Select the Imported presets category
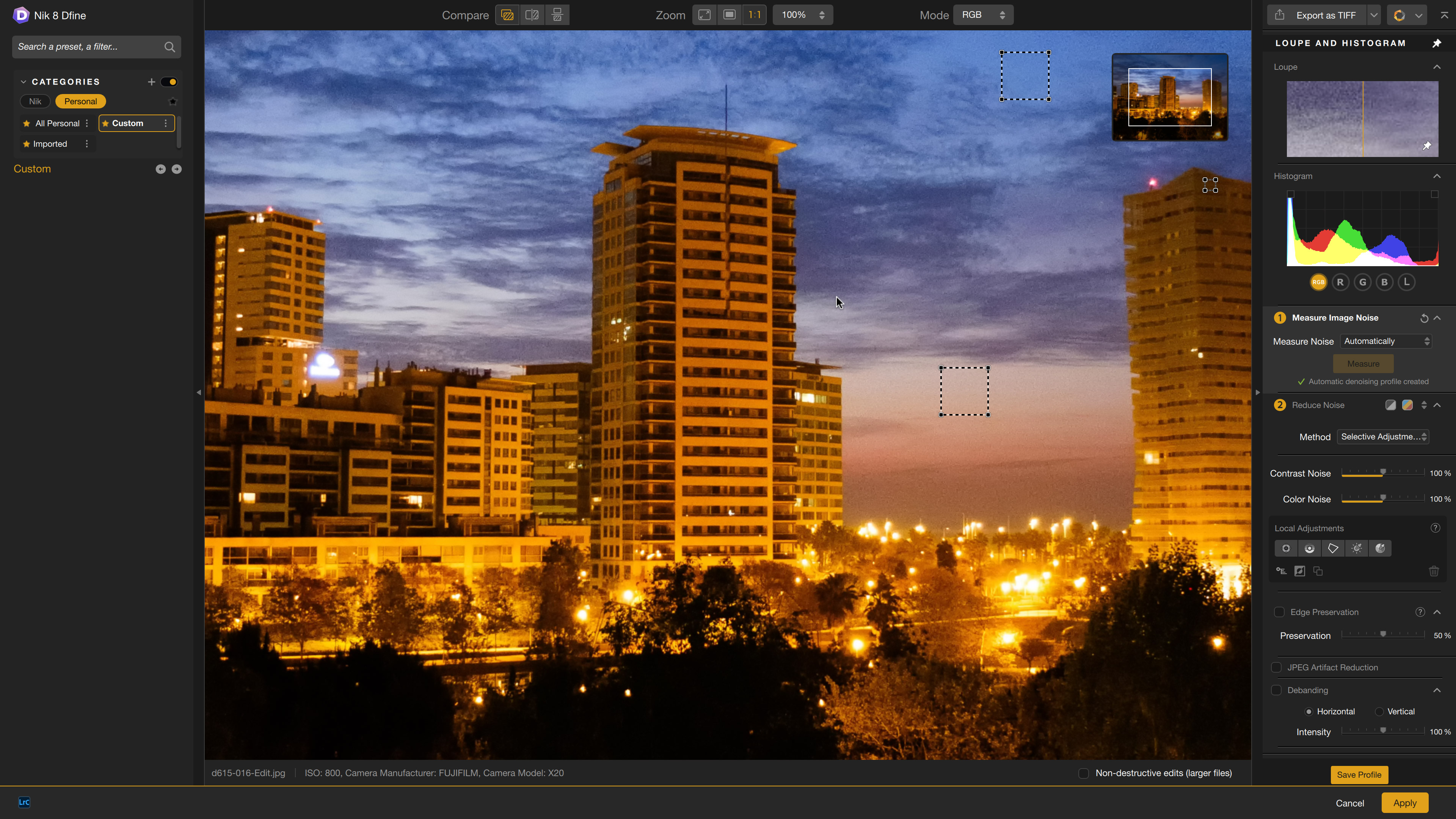The height and width of the screenshot is (819, 1456). coord(50,144)
